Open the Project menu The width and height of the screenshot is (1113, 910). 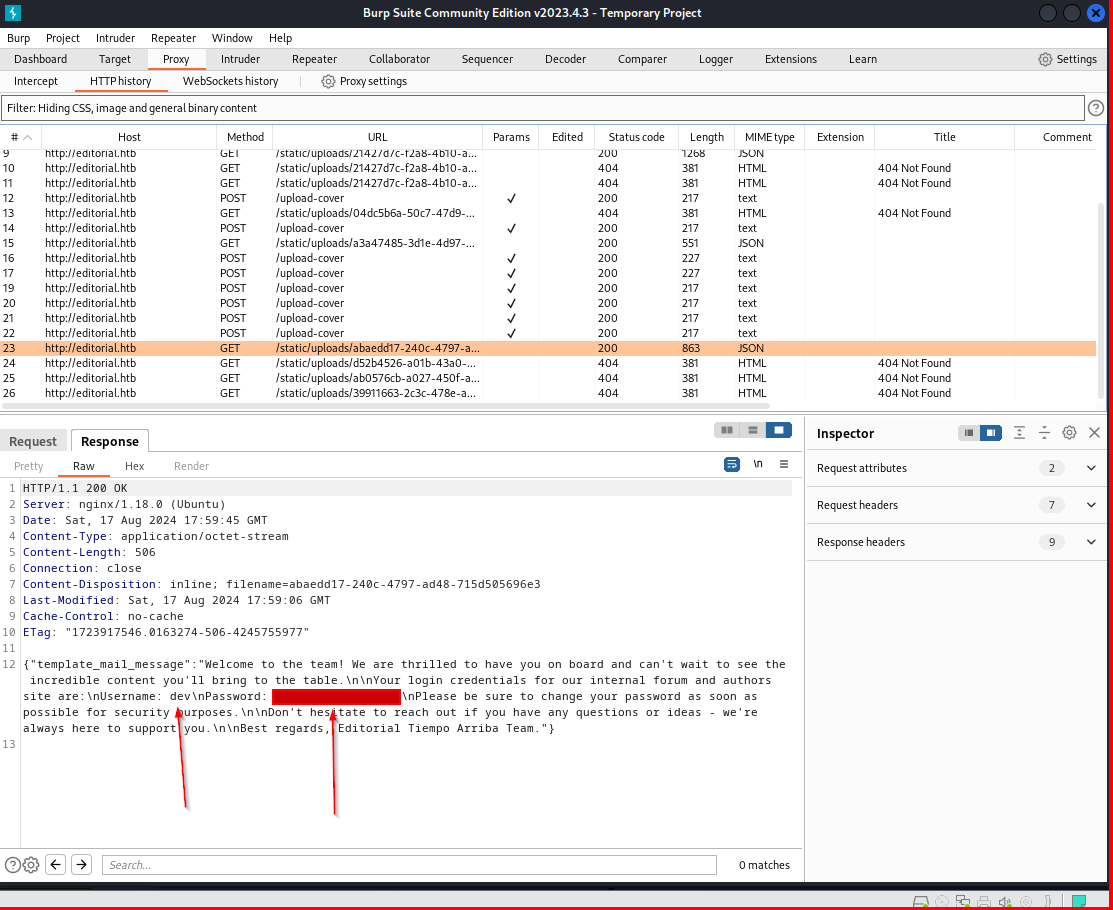62,38
